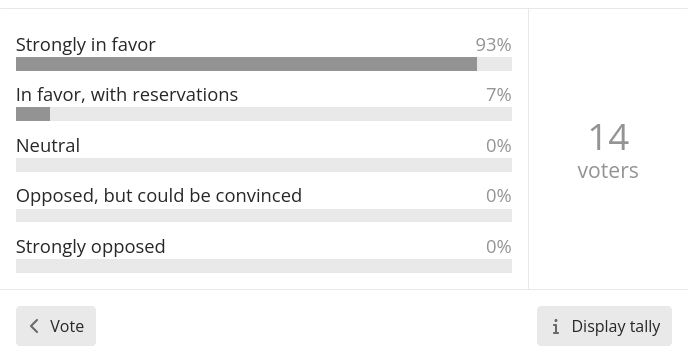Viewport: 688px width, 362px height.
Task: Click the In favor, with reservations bar
Action: tap(264, 114)
